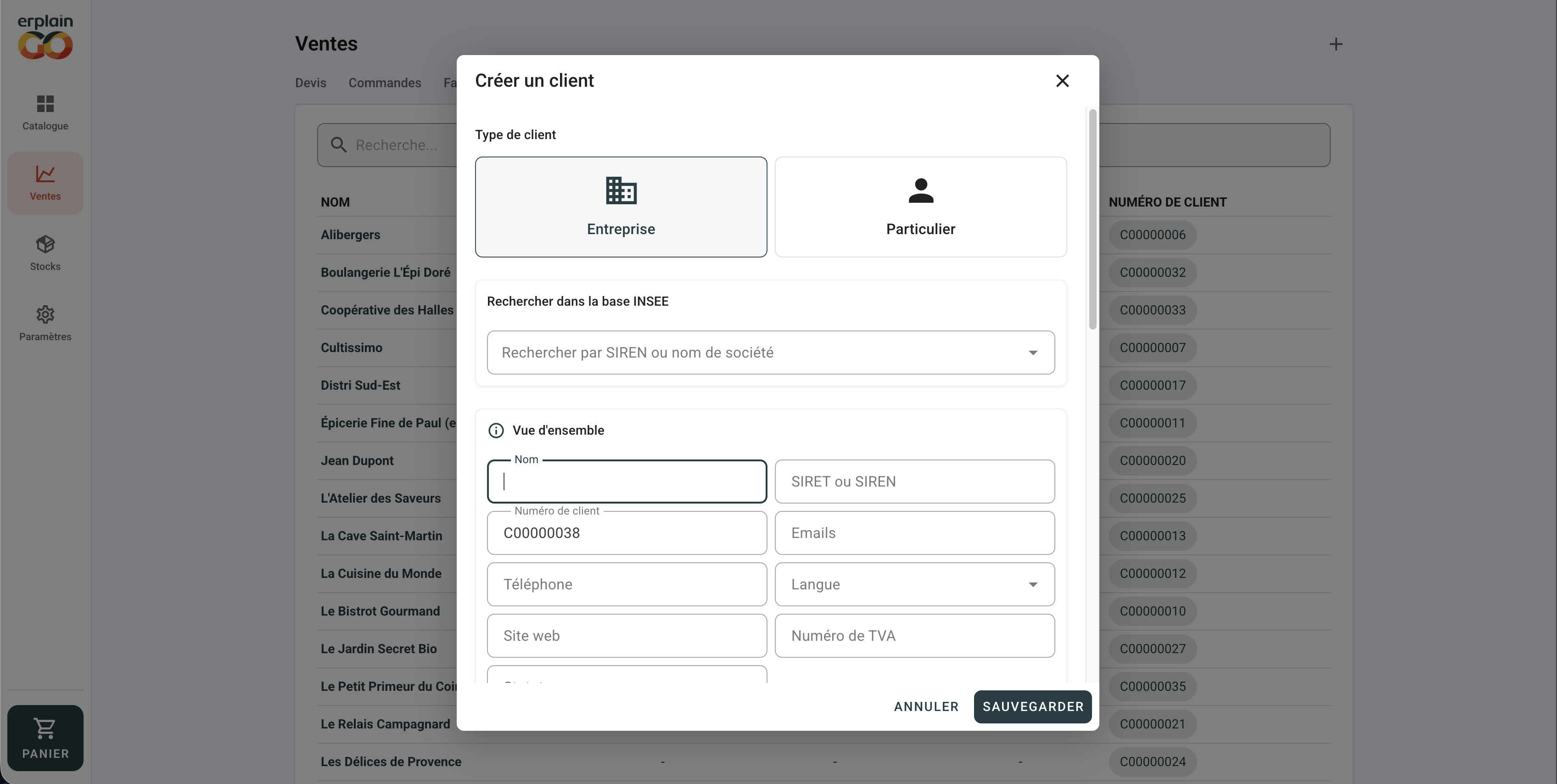Close the Créer un client dialog
Viewport: 1557px width, 784px height.
(1062, 80)
